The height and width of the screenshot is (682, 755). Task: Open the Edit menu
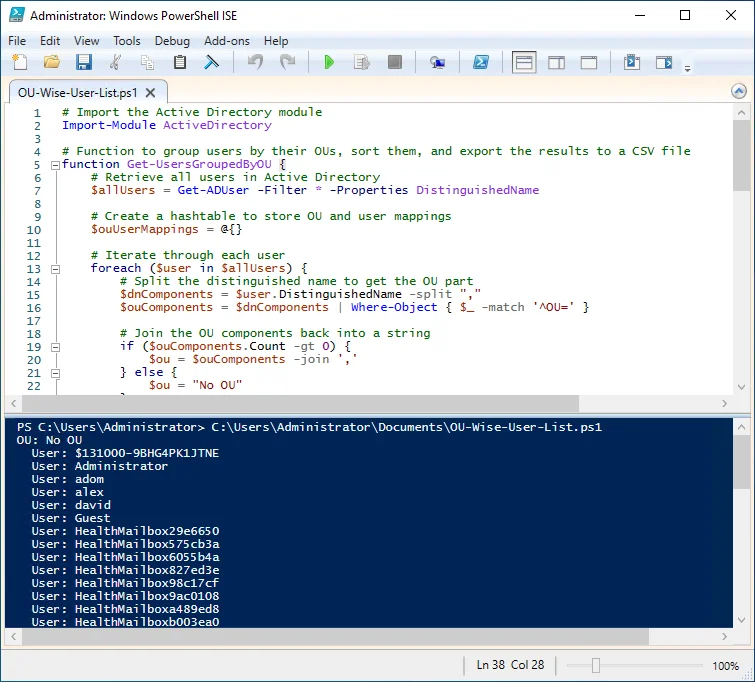click(50, 41)
